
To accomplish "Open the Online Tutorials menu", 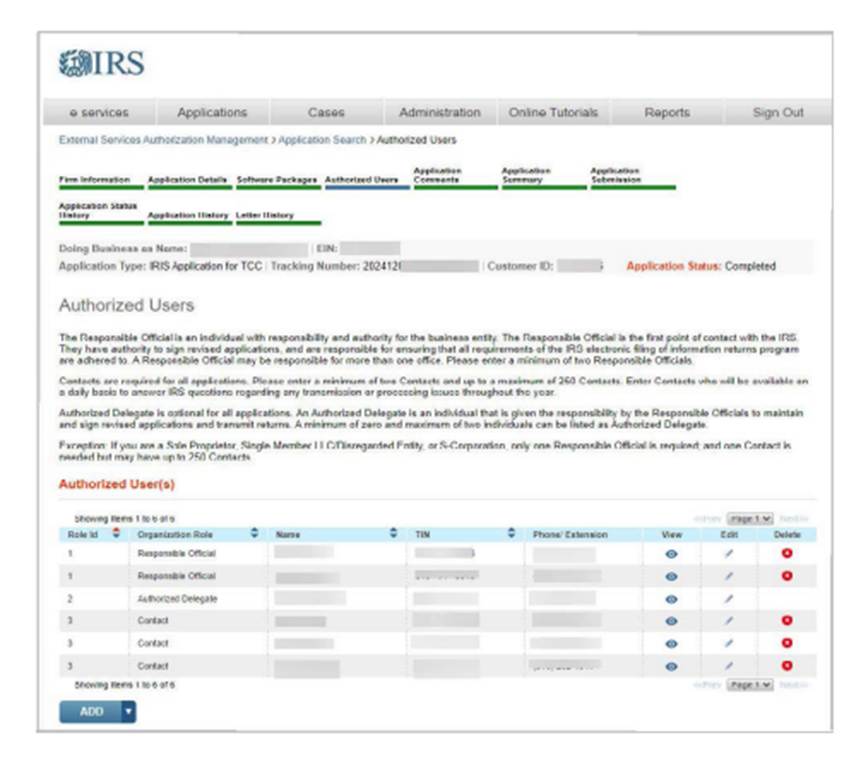I will click(x=553, y=113).
